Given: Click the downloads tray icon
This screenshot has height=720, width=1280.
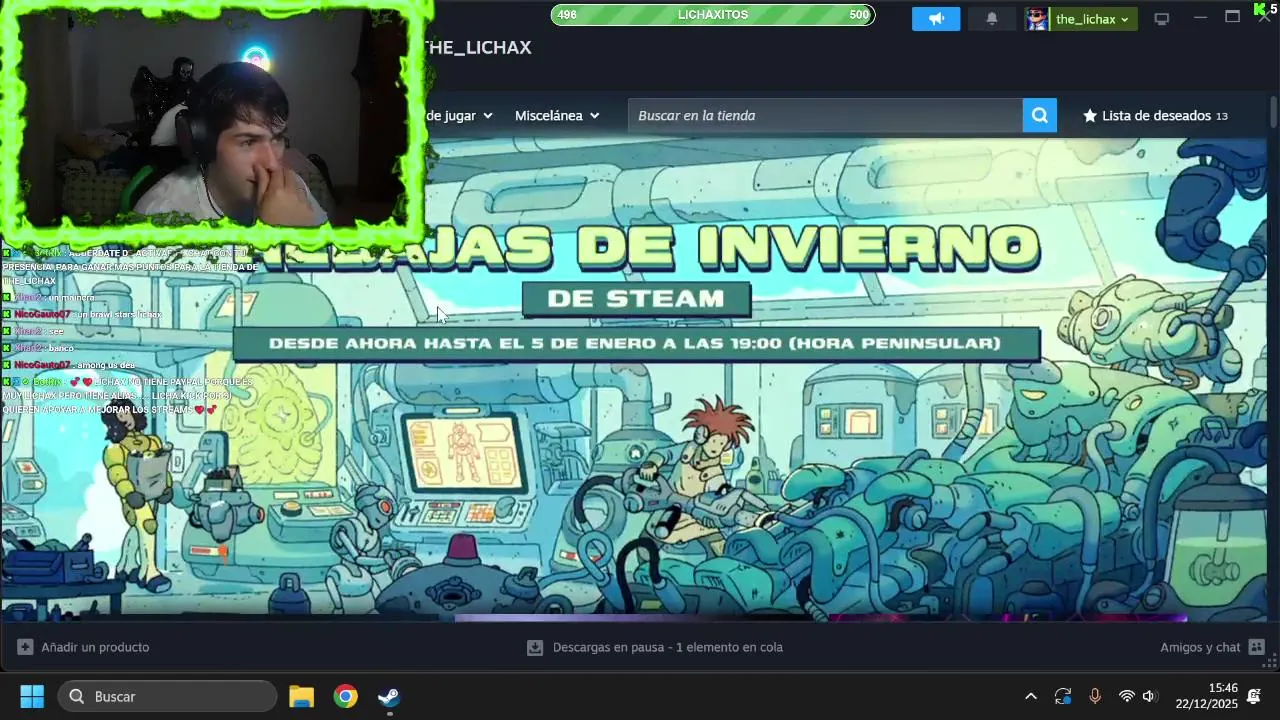Looking at the screenshot, I should 535,647.
